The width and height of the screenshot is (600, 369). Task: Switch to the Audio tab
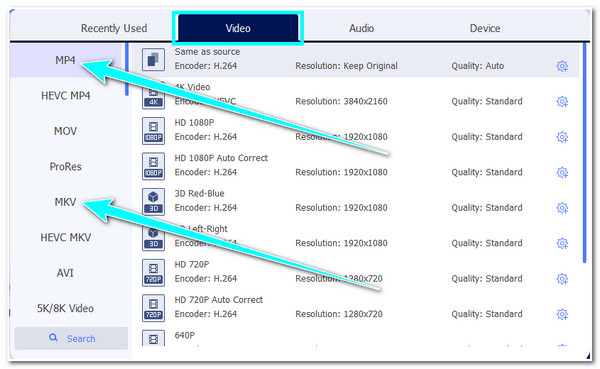click(x=361, y=28)
